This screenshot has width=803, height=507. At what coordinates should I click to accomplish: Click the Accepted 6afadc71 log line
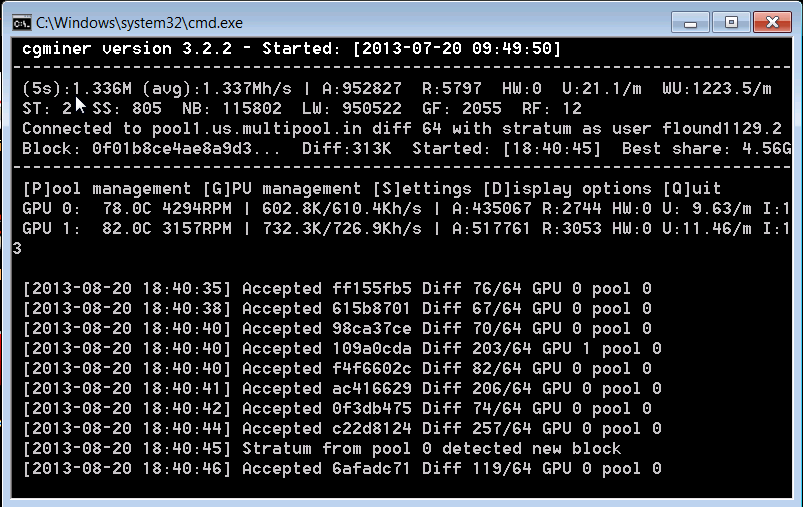click(x=342, y=468)
